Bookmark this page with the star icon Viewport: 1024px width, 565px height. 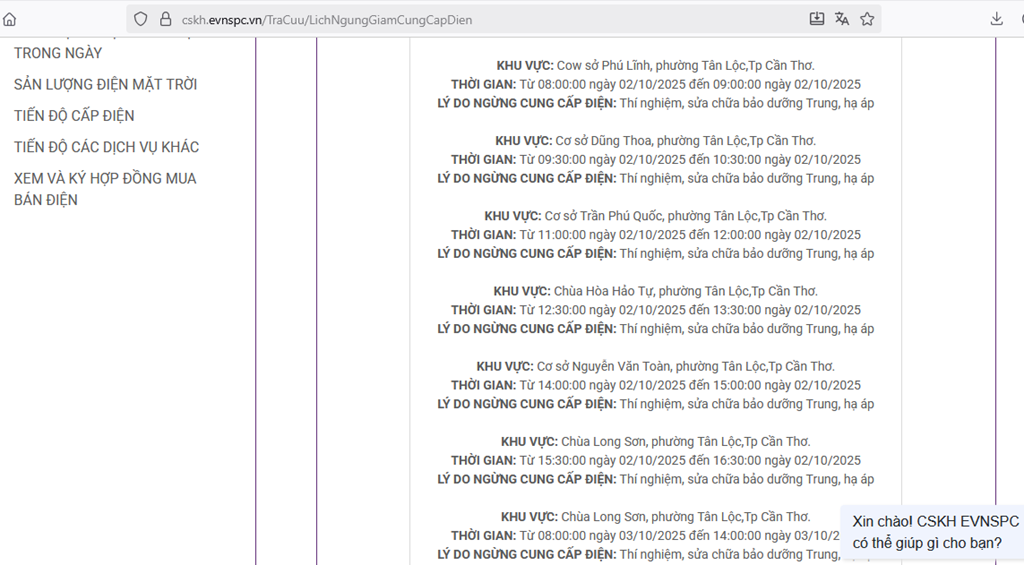coord(867,19)
